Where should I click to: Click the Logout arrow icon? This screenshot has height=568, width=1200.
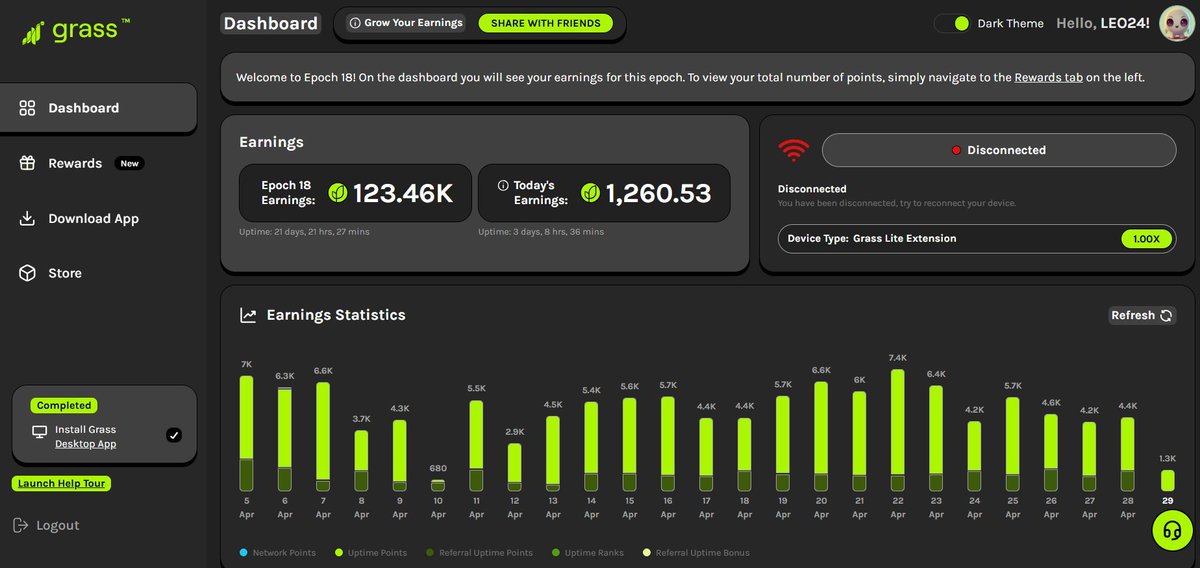point(21,525)
